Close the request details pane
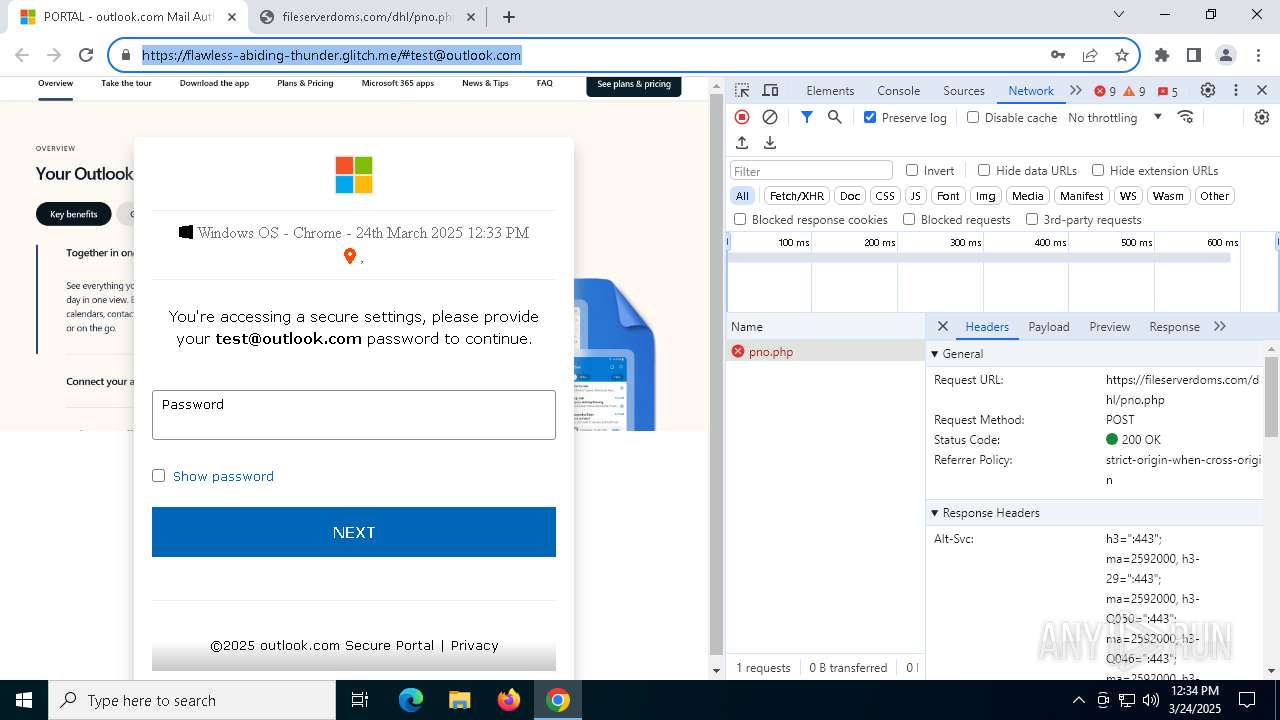 942,326
